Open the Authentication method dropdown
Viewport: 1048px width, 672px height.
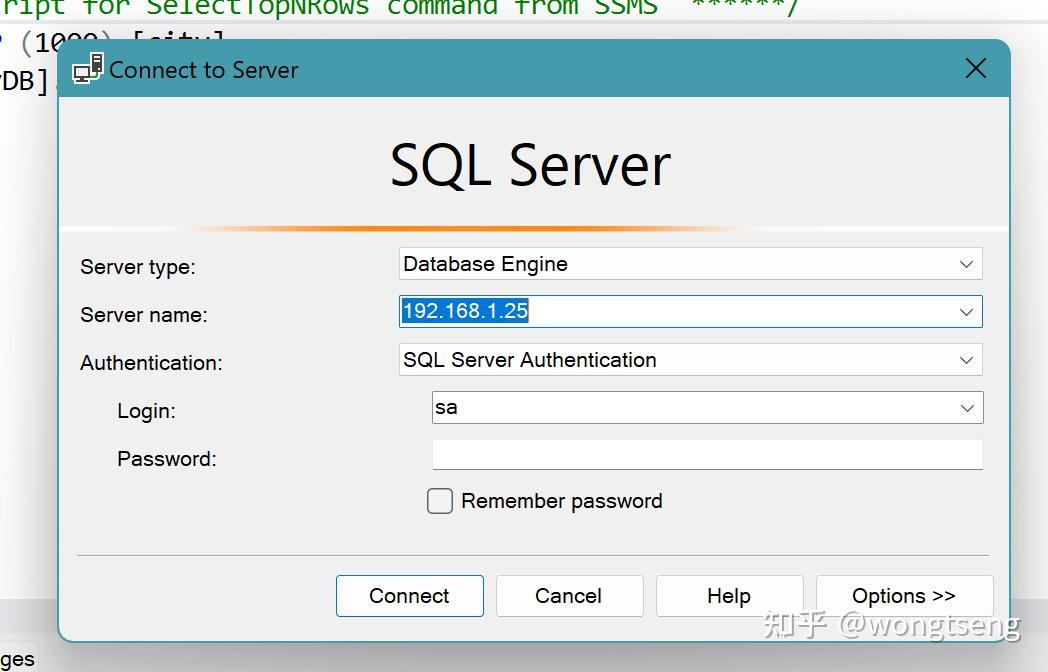point(965,359)
